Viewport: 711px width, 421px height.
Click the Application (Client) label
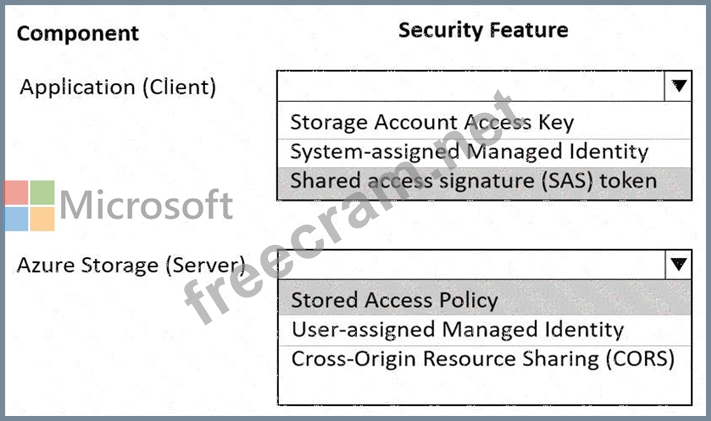click(x=117, y=87)
